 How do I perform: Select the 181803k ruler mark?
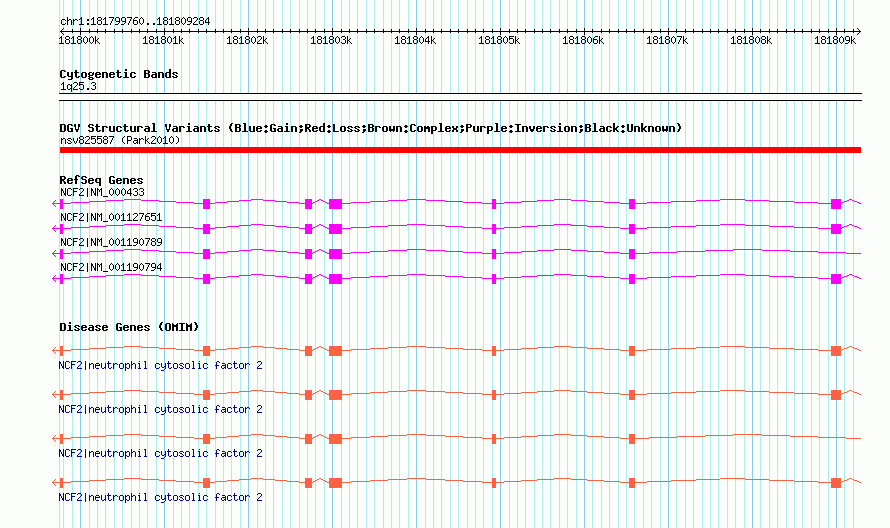pos(331,40)
